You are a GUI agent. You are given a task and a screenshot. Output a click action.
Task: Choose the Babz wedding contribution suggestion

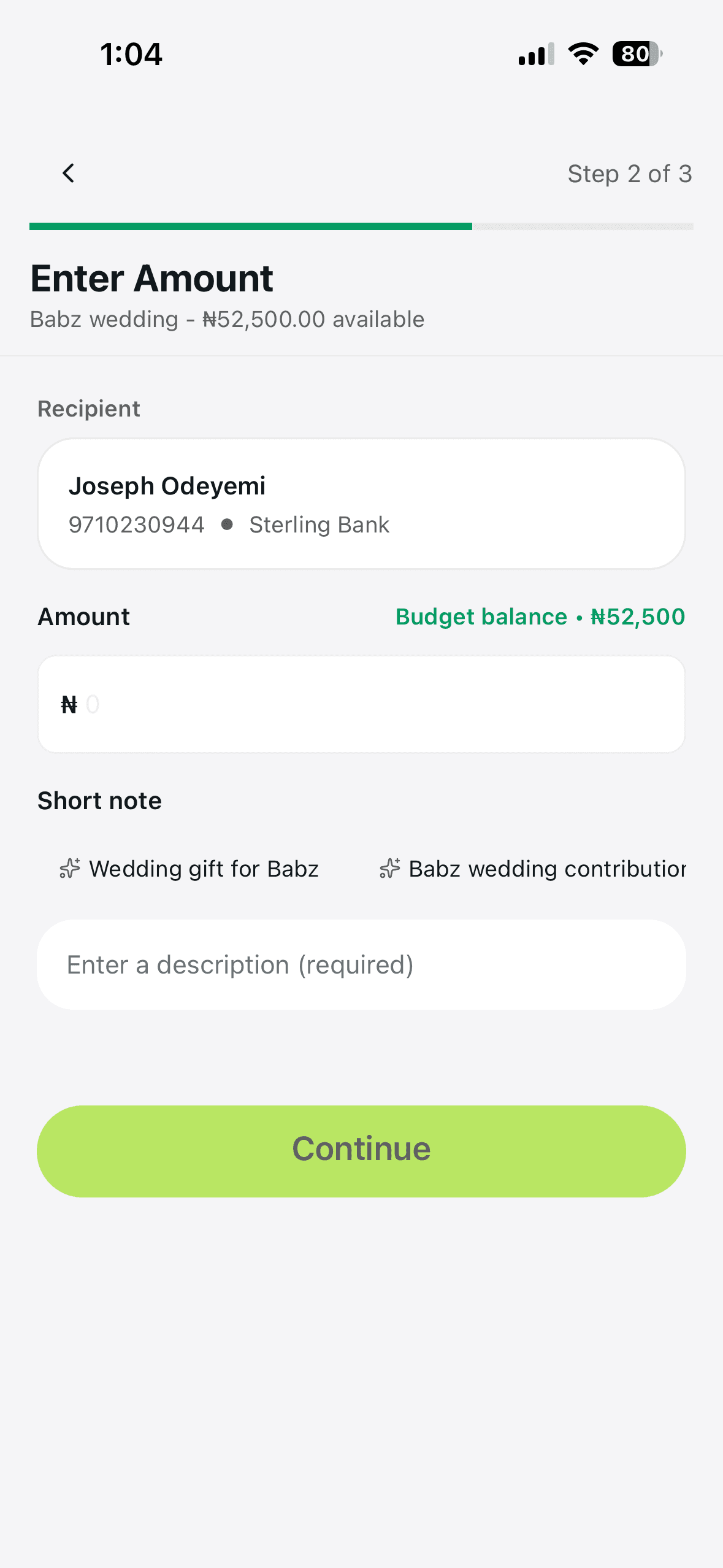coord(546,869)
